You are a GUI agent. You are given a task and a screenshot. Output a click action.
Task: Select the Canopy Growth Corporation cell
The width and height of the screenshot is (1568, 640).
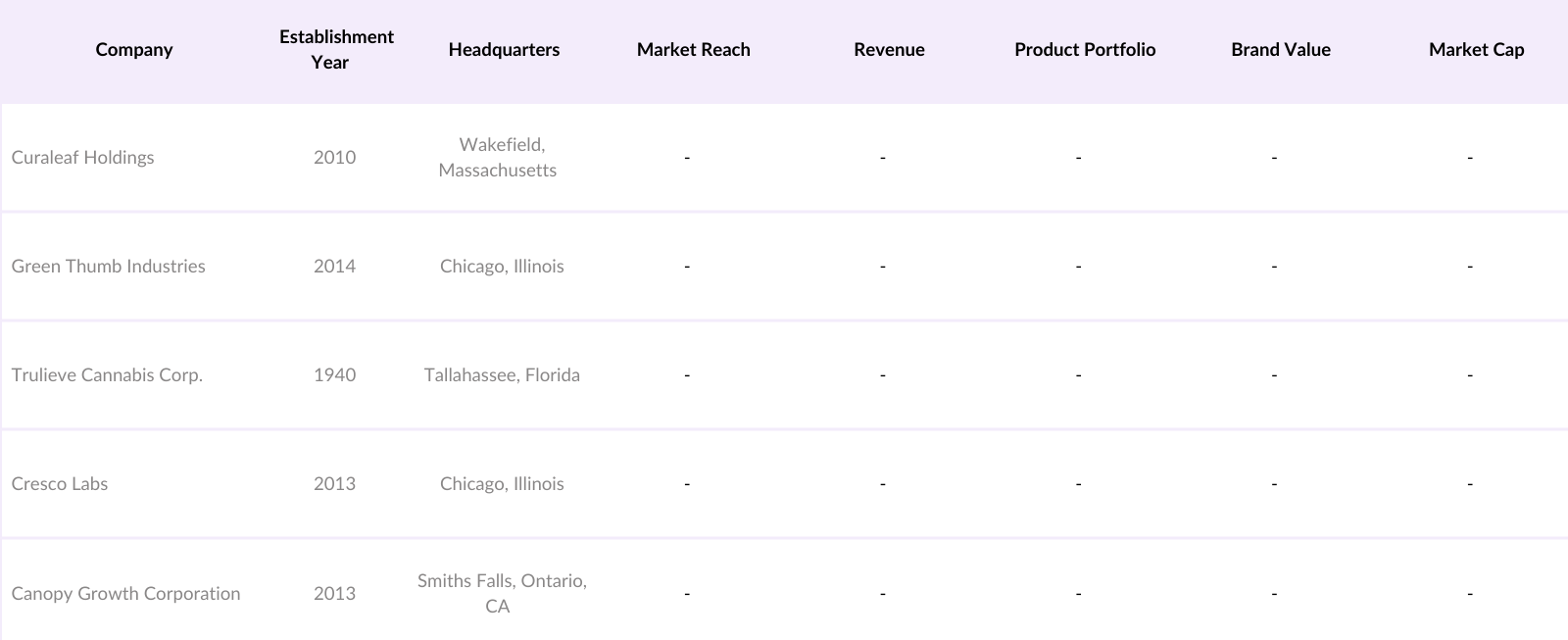(125, 594)
